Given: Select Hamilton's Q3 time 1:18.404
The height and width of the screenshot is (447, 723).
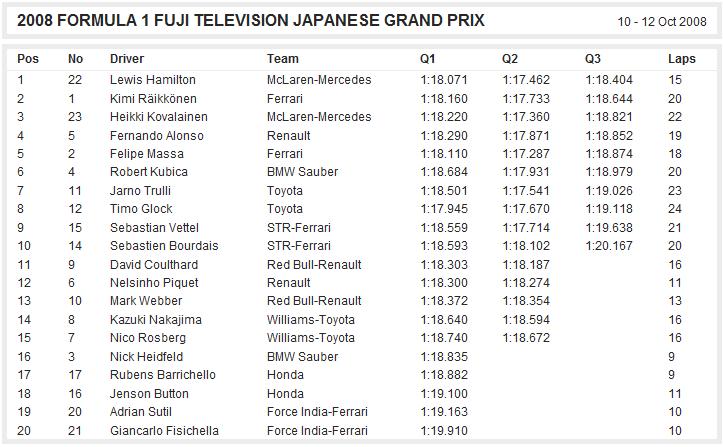Looking at the screenshot, I should coord(609,80).
